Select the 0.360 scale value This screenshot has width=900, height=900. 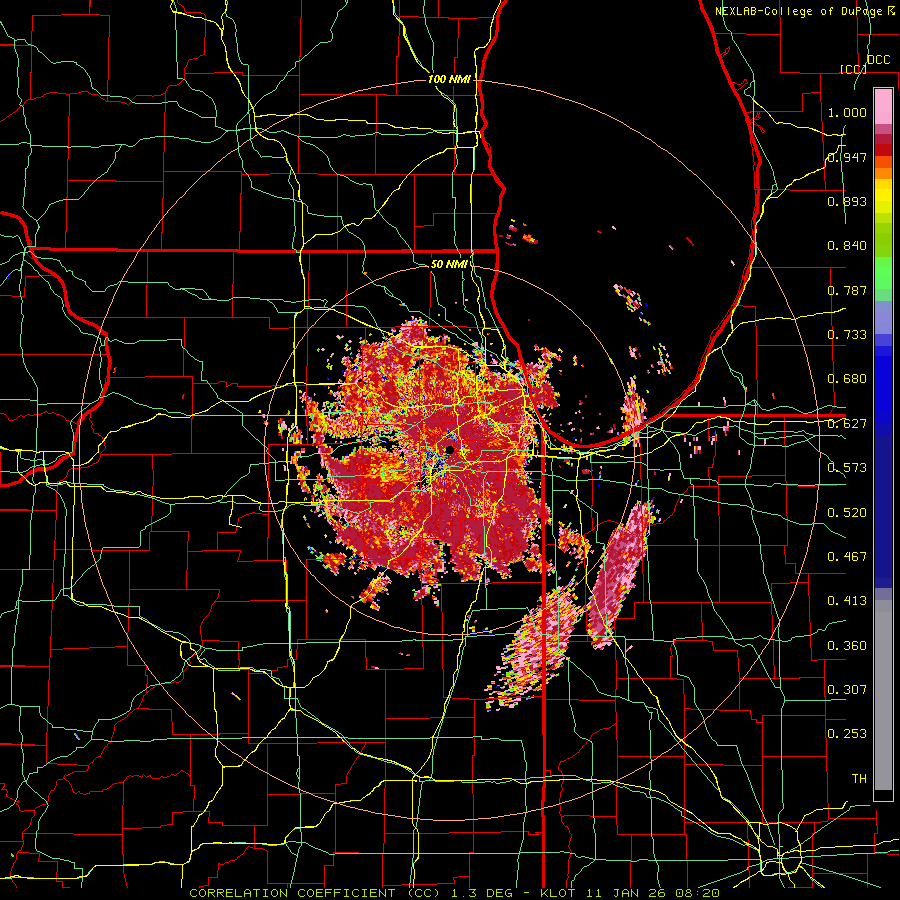(x=847, y=646)
